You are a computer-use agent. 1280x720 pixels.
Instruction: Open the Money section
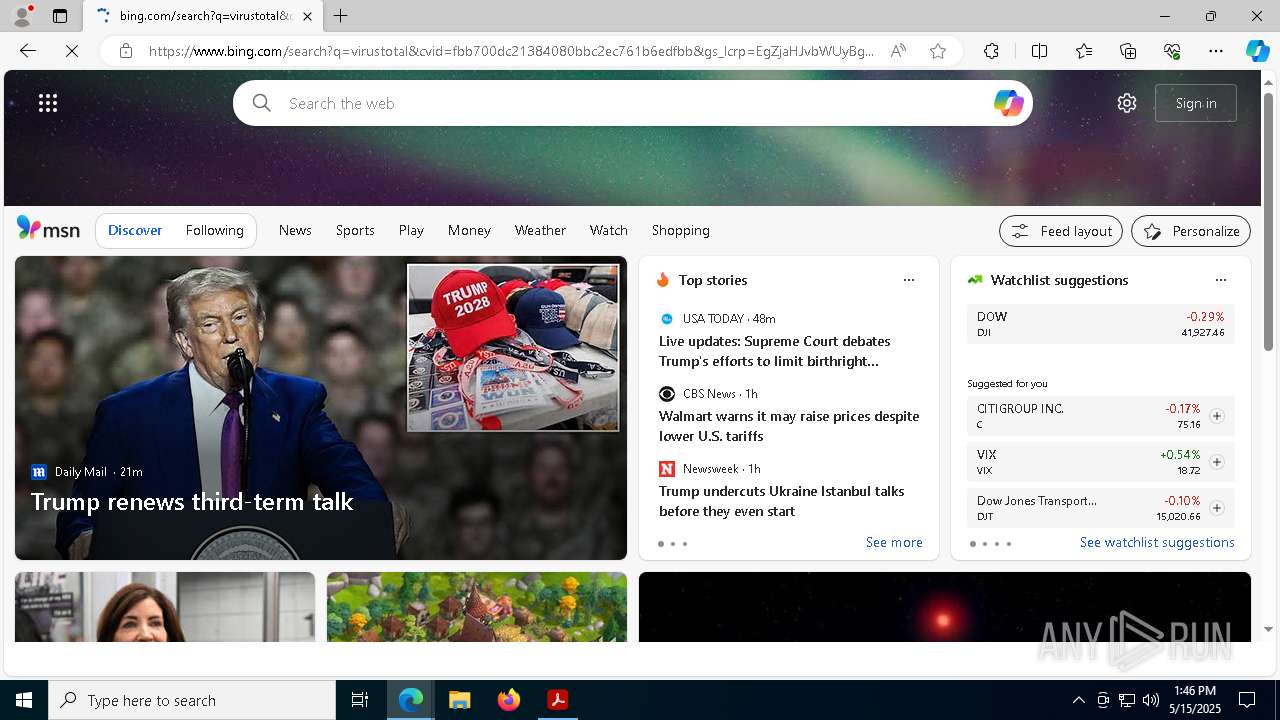(x=469, y=230)
